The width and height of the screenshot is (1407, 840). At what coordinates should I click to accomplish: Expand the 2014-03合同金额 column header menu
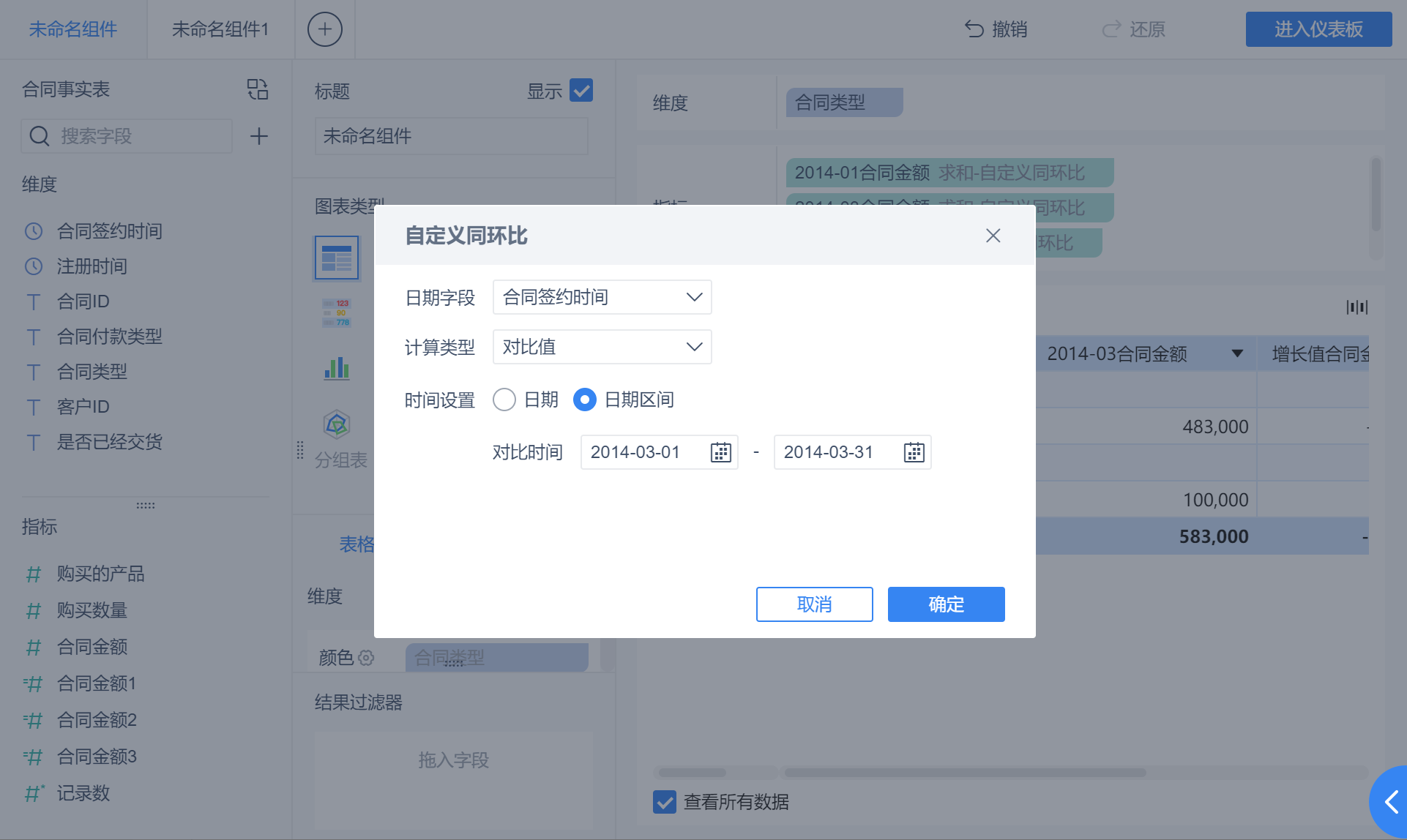point(1237,354)
